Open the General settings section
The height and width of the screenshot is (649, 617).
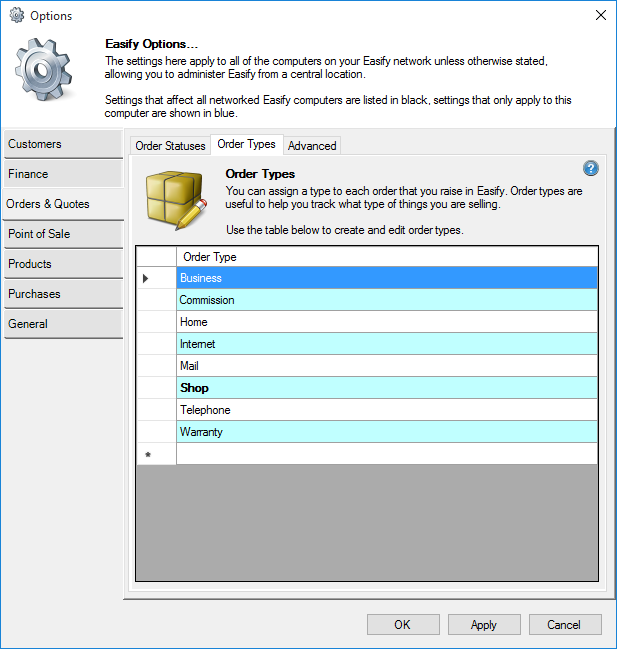[62, 324]
